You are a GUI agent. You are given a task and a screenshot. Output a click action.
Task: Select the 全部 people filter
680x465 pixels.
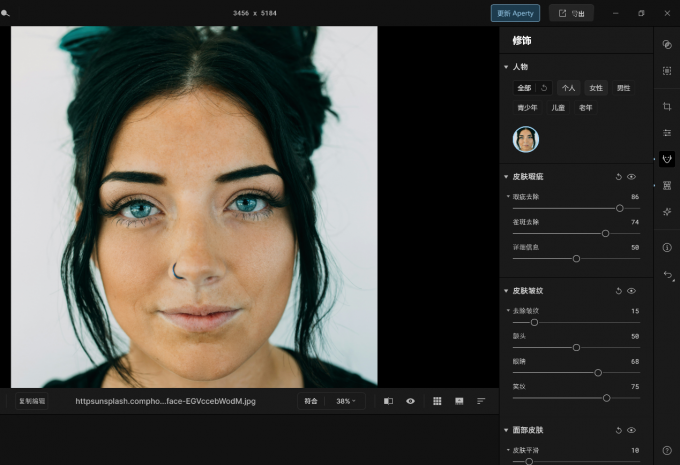tap(524, 88)
